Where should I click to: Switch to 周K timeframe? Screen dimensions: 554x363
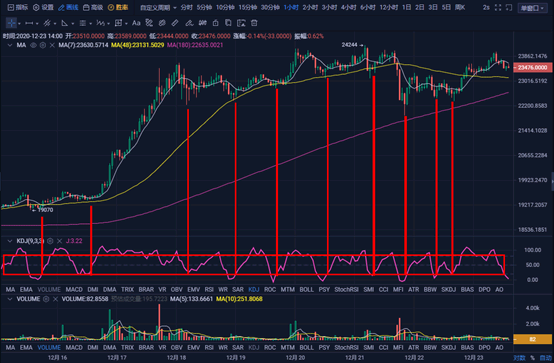pos(460,7)
